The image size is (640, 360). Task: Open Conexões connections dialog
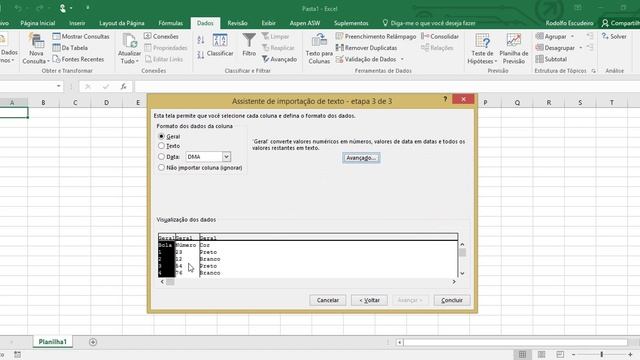161,36
